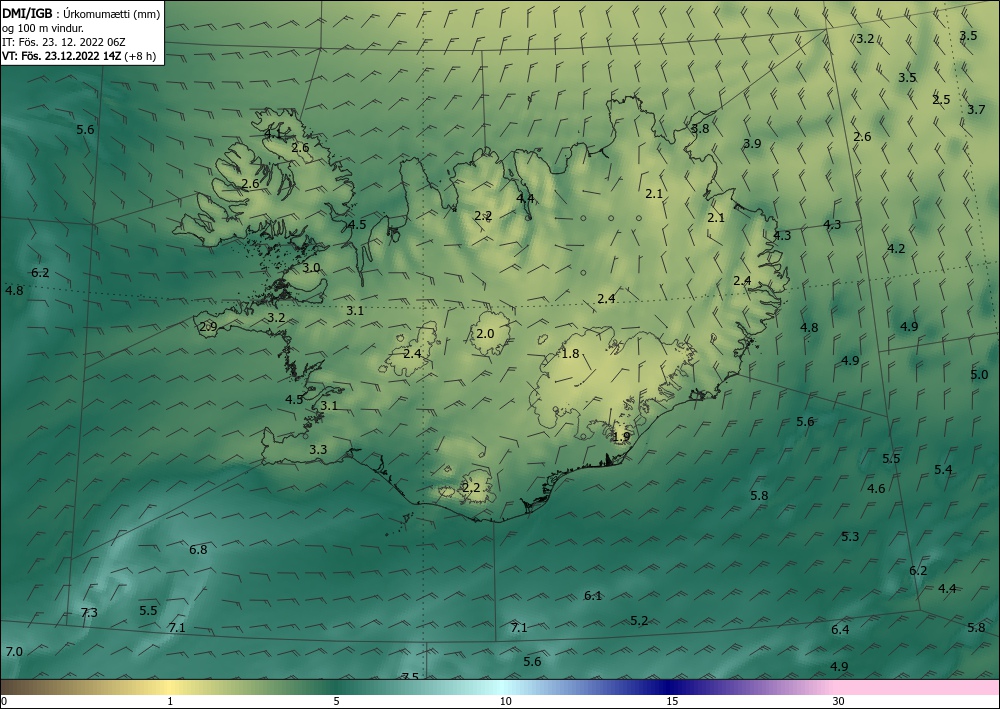Click the 7.0 value on the map
The image size is (1000, 709).
tap(14, 652)
